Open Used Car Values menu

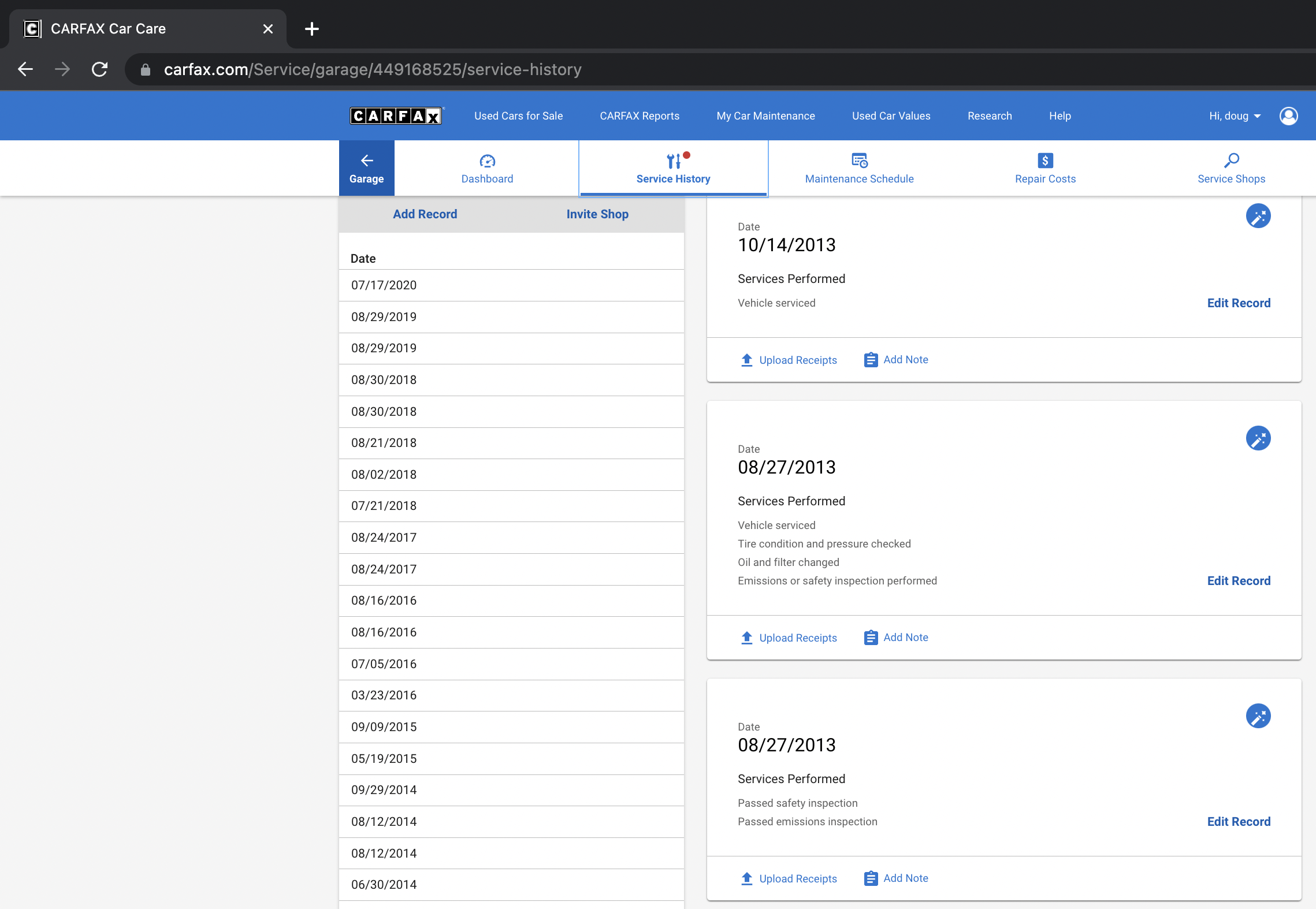(891, 116)
